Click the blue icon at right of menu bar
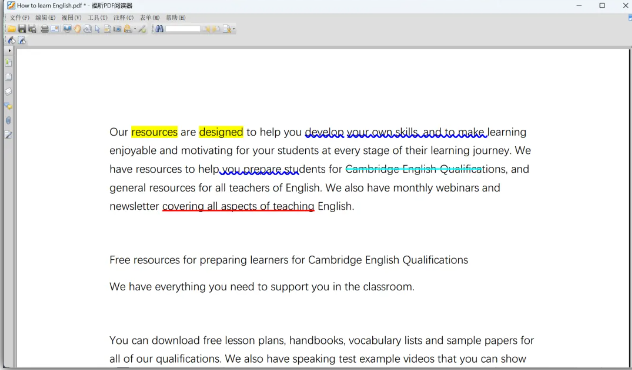 point(630,18)
